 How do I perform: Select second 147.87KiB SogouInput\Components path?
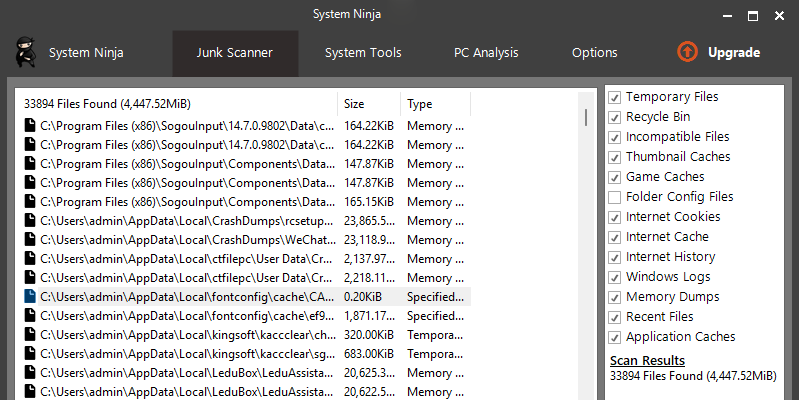(x=187, y=183)
